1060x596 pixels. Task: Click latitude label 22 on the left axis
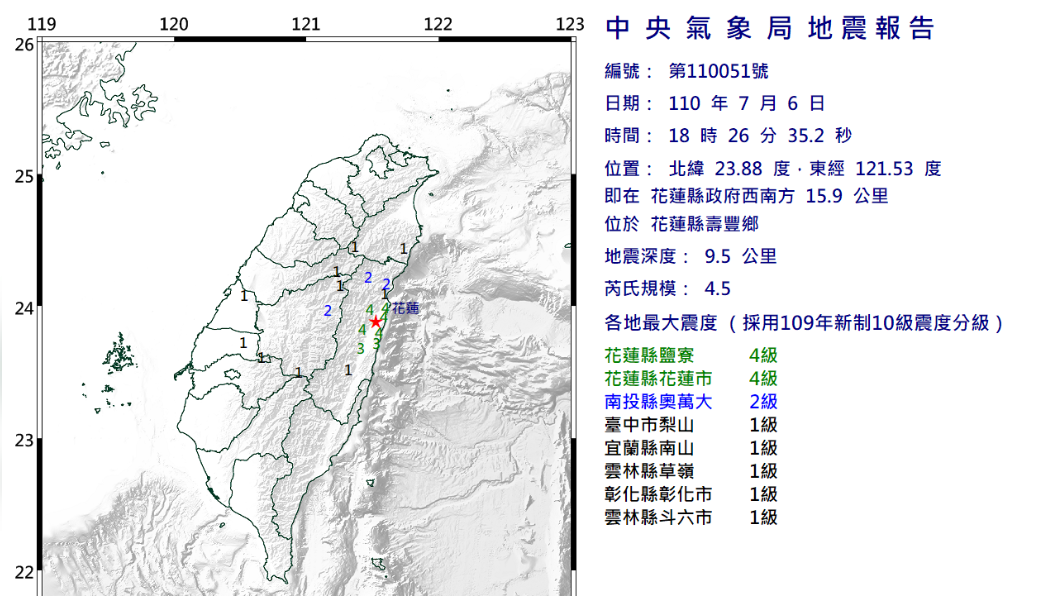(x=24, y=572)
